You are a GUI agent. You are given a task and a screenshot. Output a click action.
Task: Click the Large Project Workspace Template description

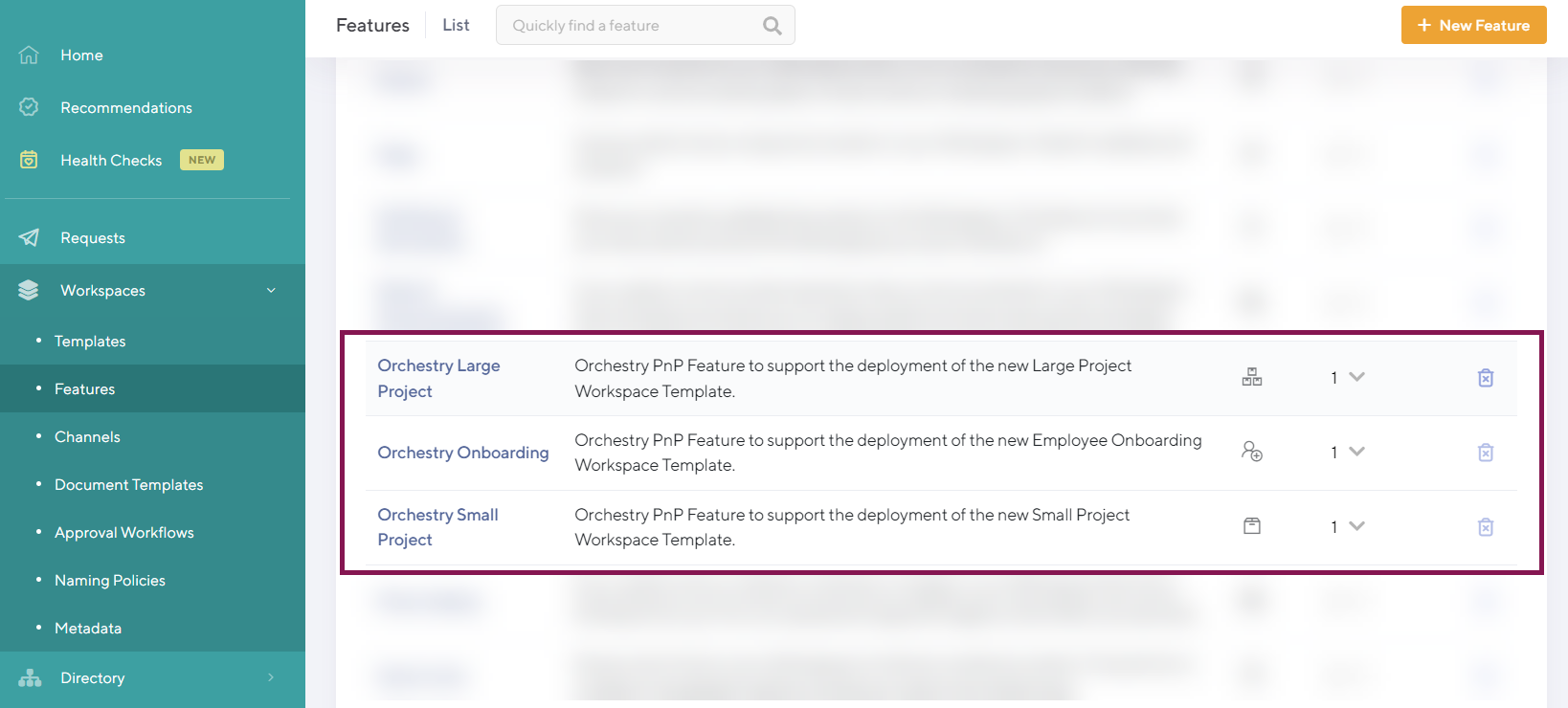click(853, 378)
